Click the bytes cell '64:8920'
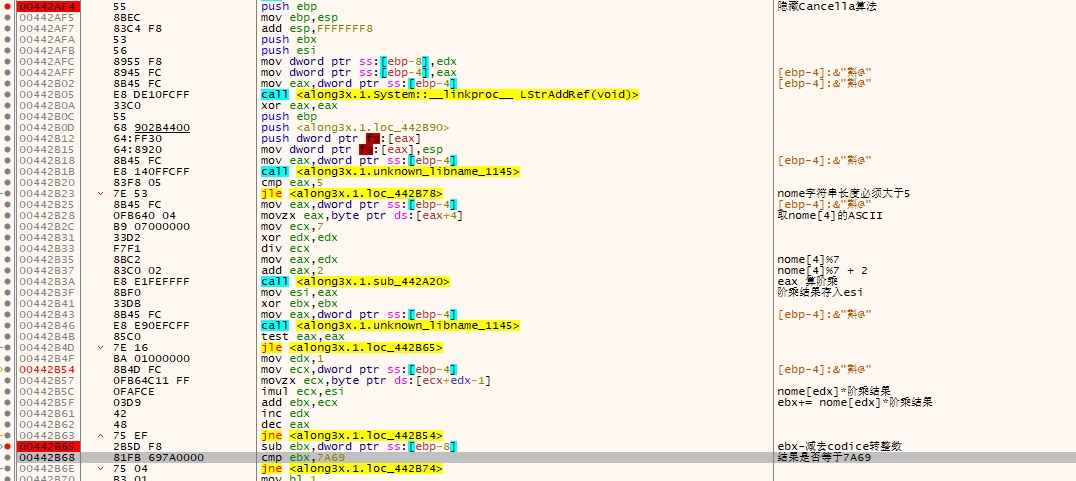Image resolution: width=1076 pixels, height=481 pixels. (x=136, y=149)
